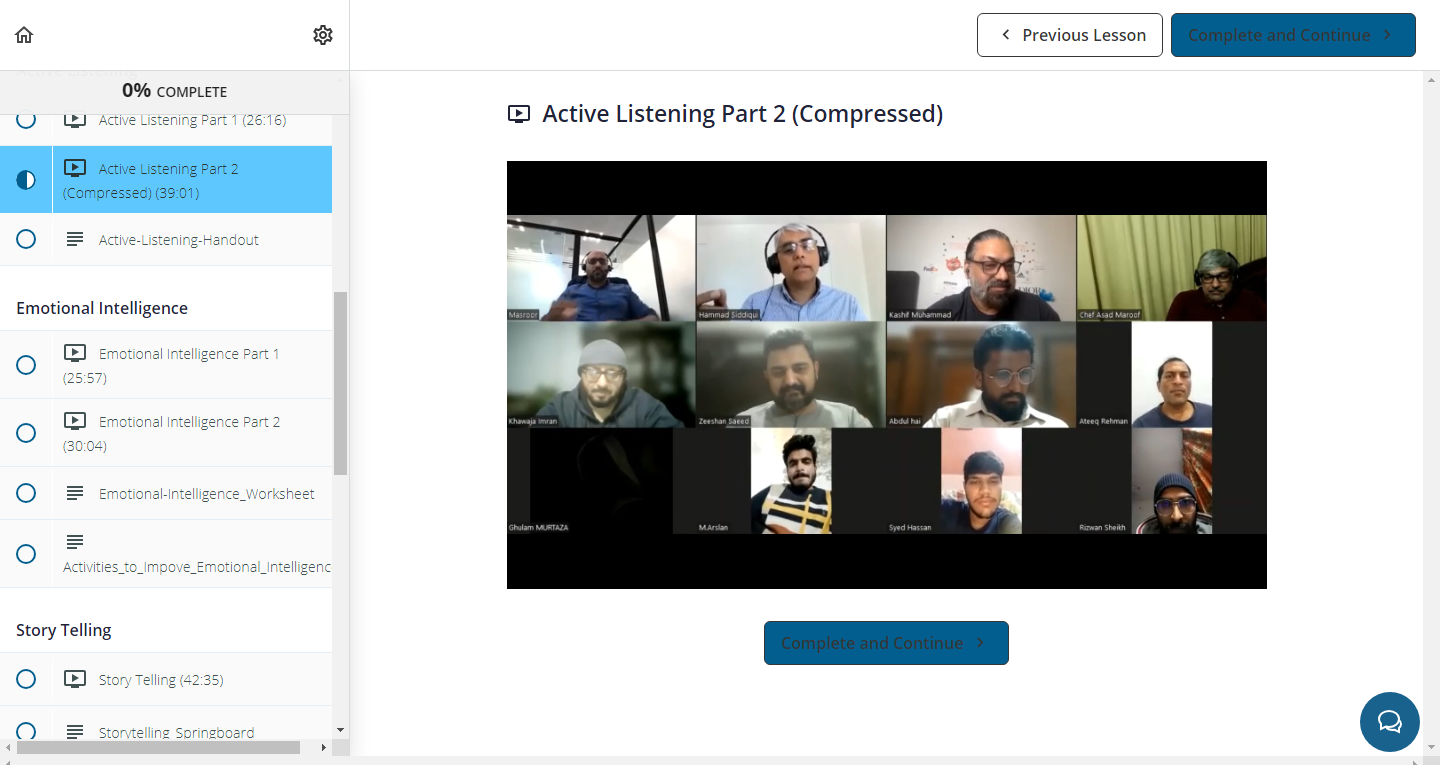Open the chat support bubble icon
1440x765 pixels.
(x=1390, y=722)
